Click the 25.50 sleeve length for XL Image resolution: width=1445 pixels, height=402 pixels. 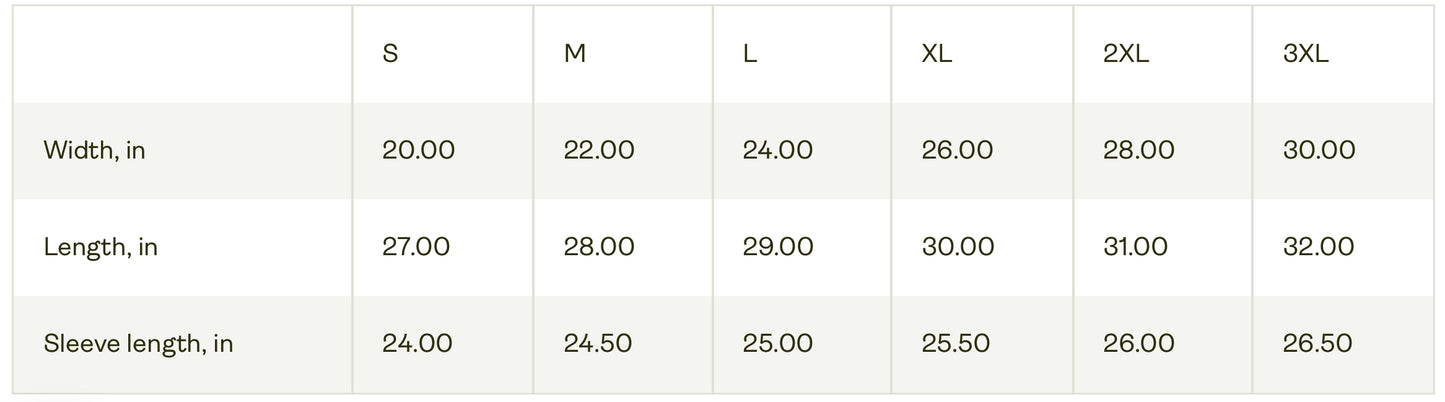[956, 344]
